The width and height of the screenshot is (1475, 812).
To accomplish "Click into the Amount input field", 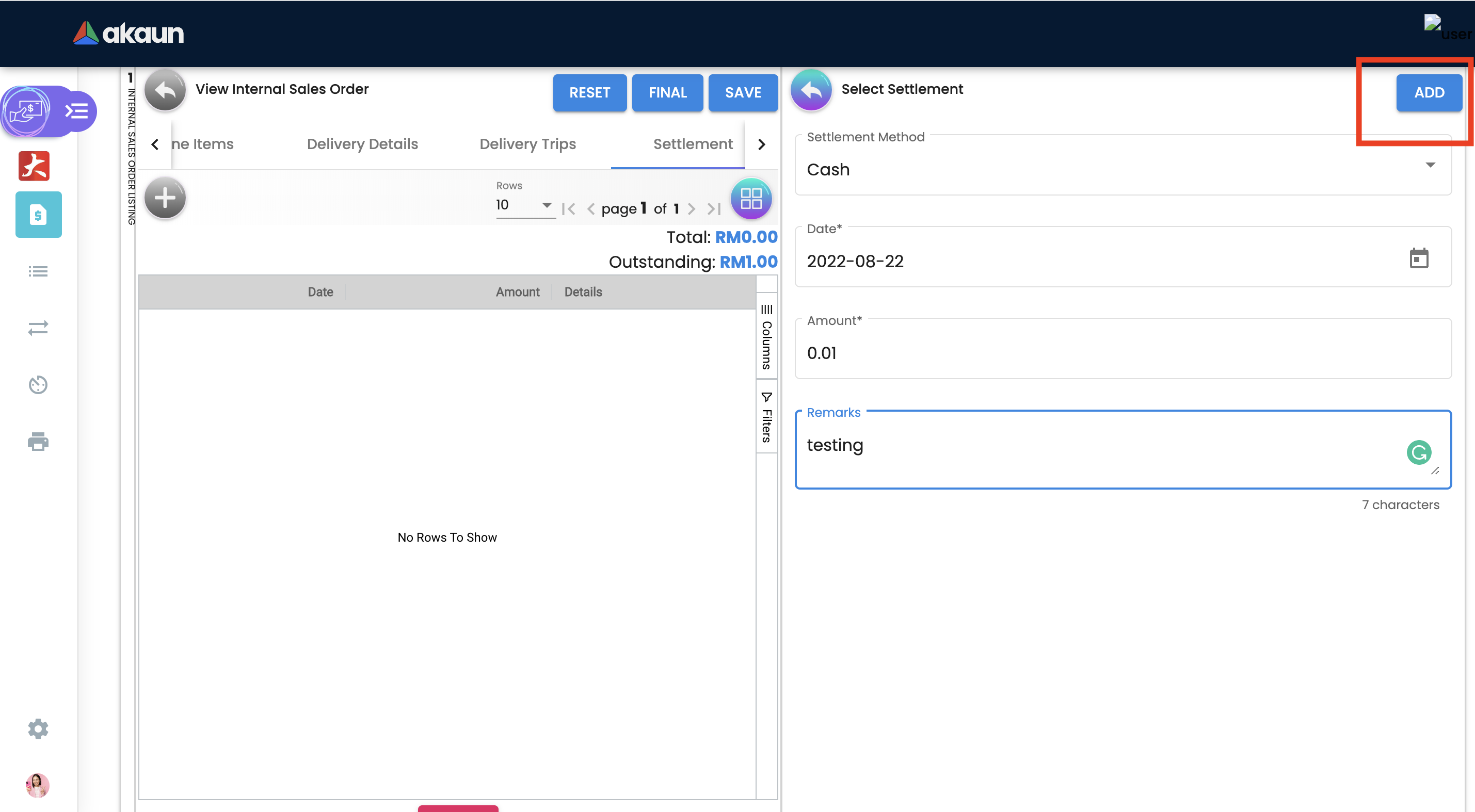I will pos(1123,353).
